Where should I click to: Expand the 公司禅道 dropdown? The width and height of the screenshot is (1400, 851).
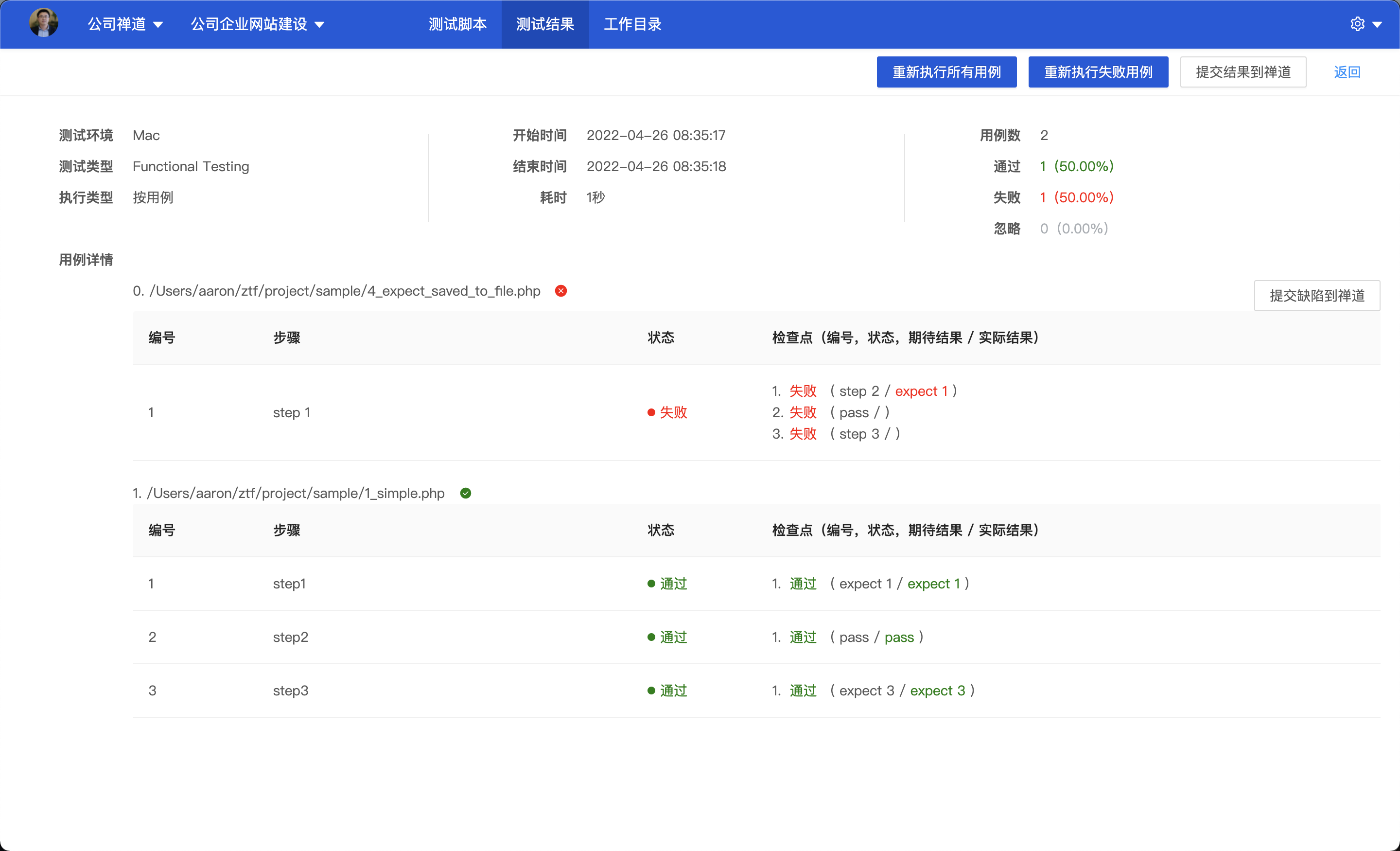[x=125, y=24]
